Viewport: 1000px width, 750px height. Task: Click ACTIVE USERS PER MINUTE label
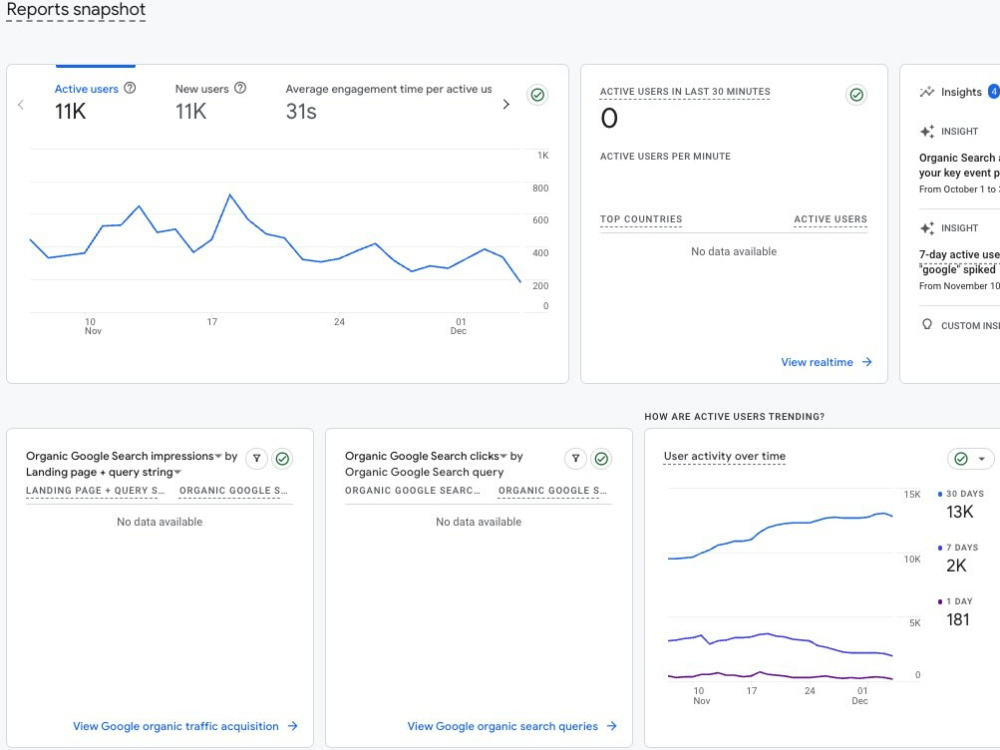665,156
